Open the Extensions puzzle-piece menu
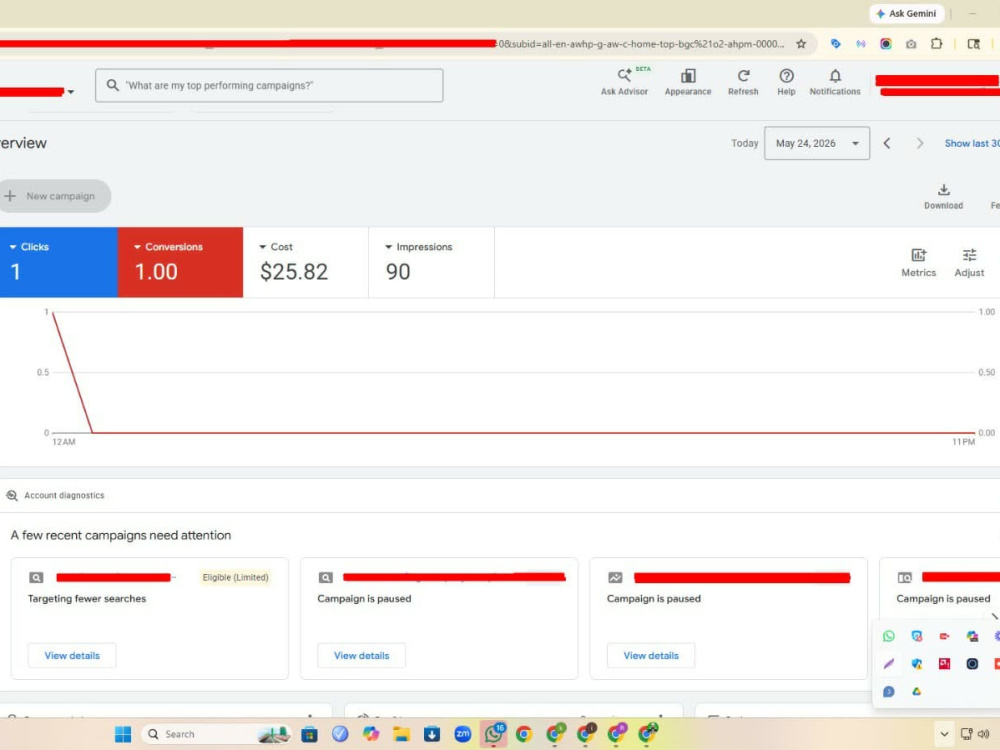Image resolution: width=1000 pixels, height=750 pixels. 936,44
